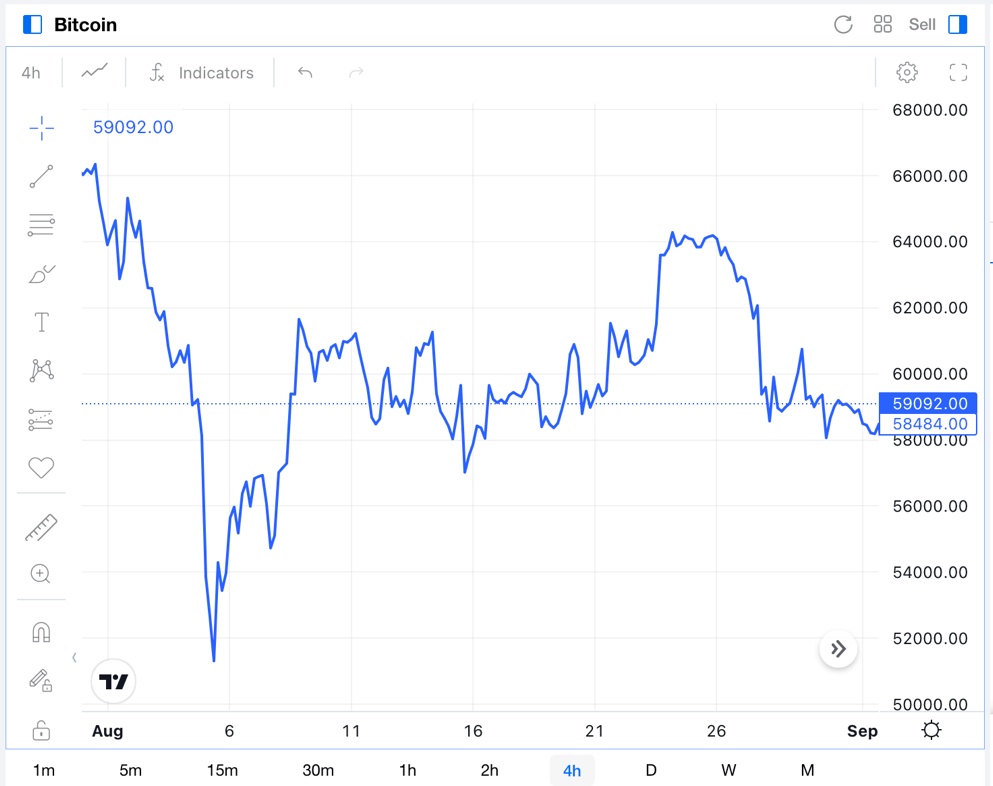Click the zoom in tool
Viewport: 993px width, 786px height.
coord(41,574)
